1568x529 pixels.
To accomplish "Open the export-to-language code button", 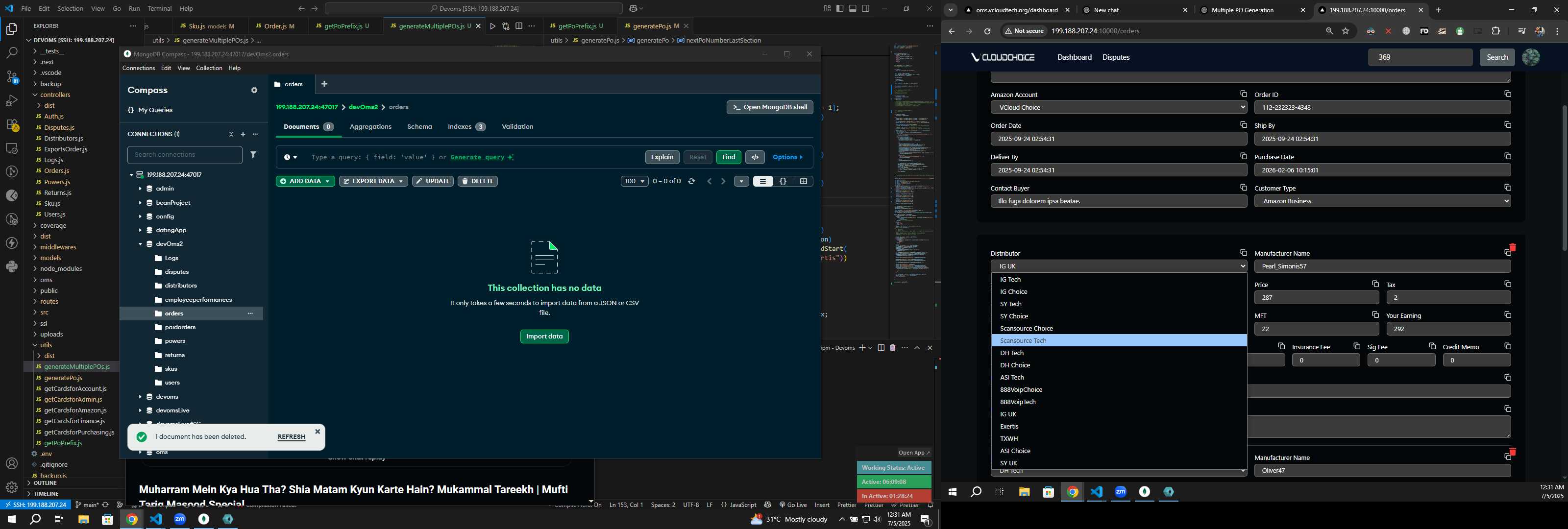I will coord(755,158).
